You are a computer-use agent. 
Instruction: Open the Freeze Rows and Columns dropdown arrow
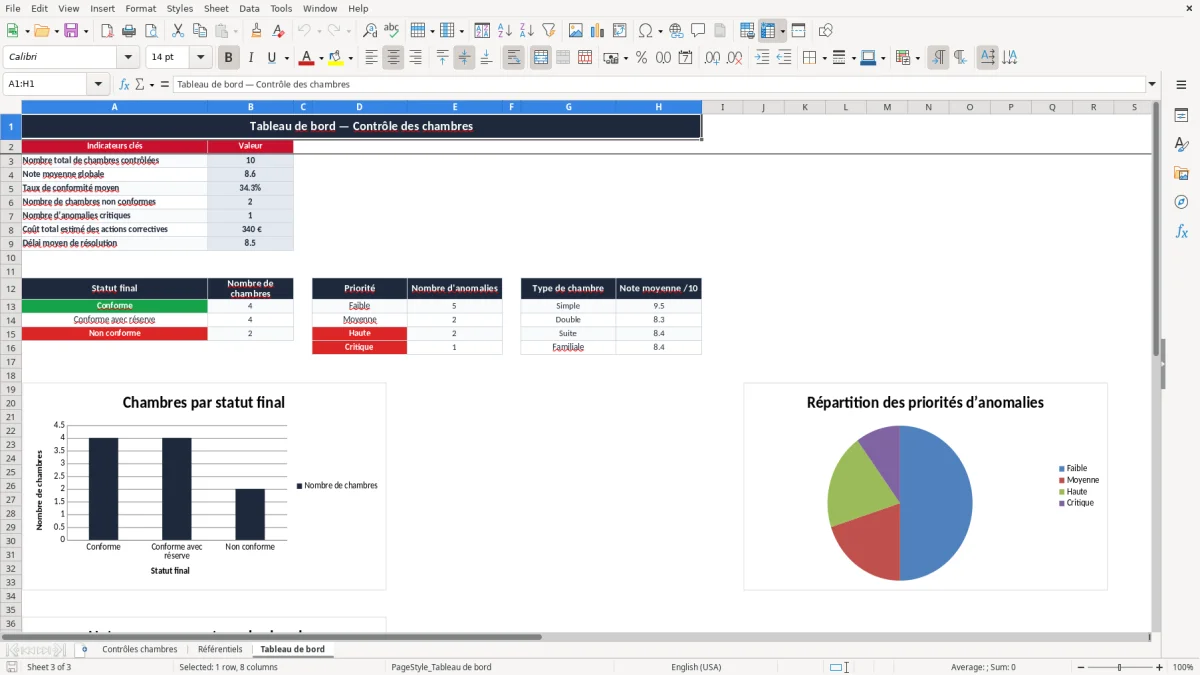782,31
